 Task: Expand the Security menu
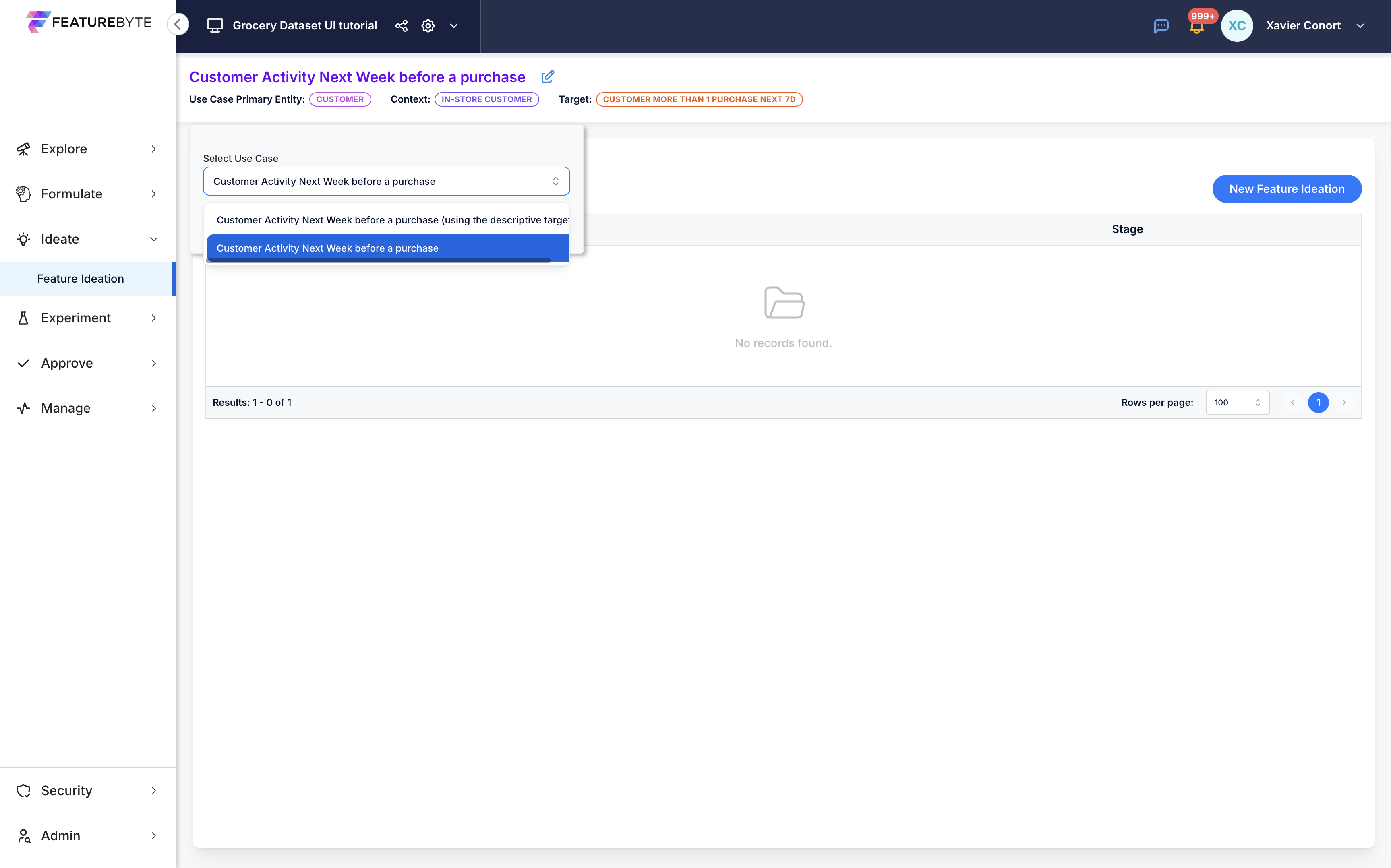click(88, 791)
